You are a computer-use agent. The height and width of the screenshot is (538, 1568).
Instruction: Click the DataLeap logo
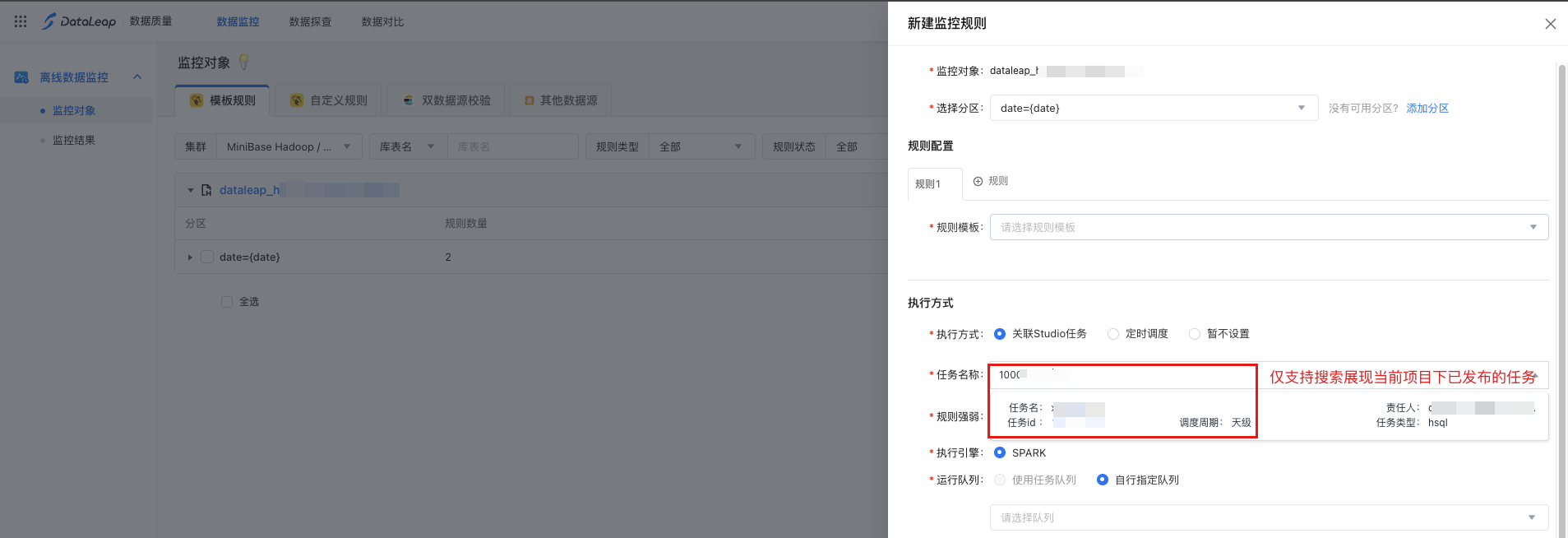pyautogui.click(x=80, y=21)
